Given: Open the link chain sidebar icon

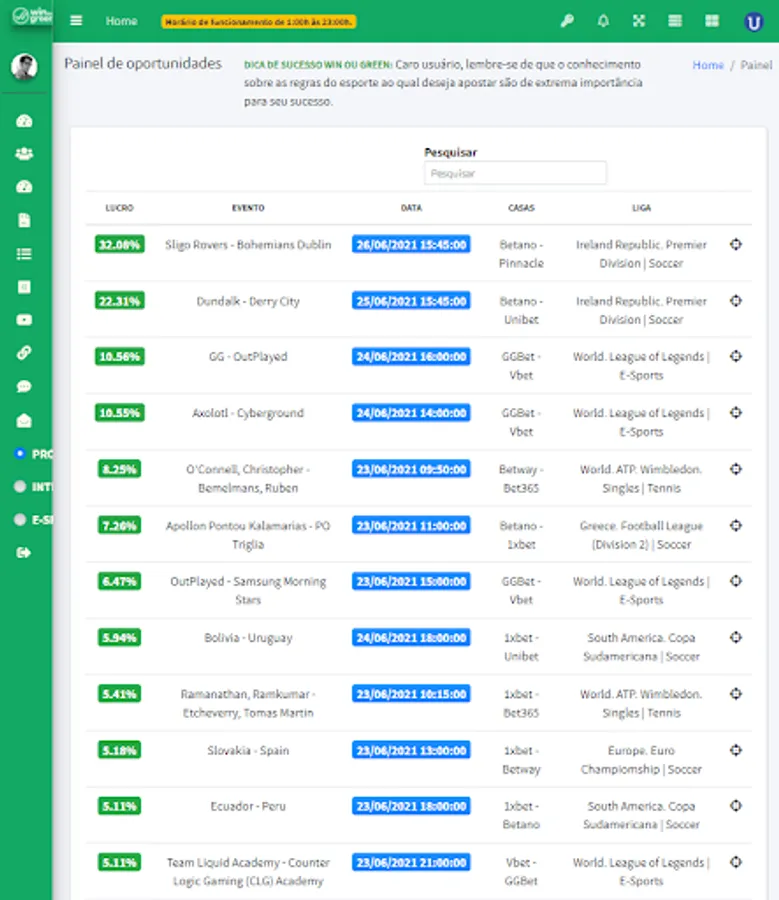Looking at the screenshot, I should 24,353.
